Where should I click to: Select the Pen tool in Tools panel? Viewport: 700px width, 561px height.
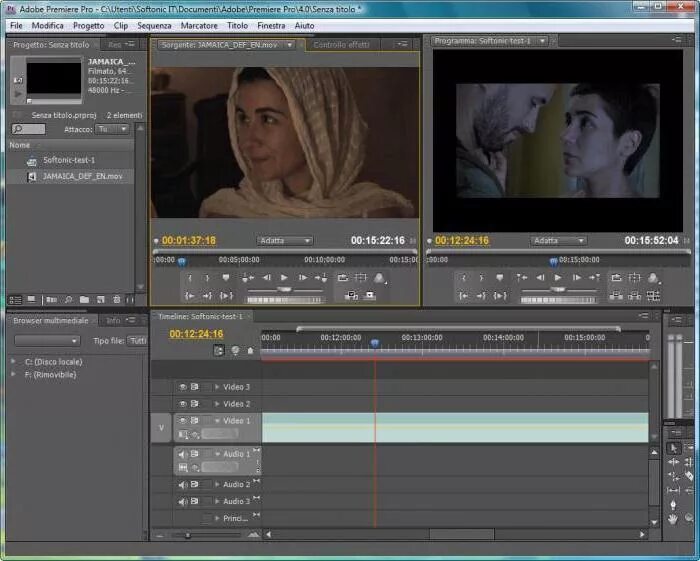(673, 505)
